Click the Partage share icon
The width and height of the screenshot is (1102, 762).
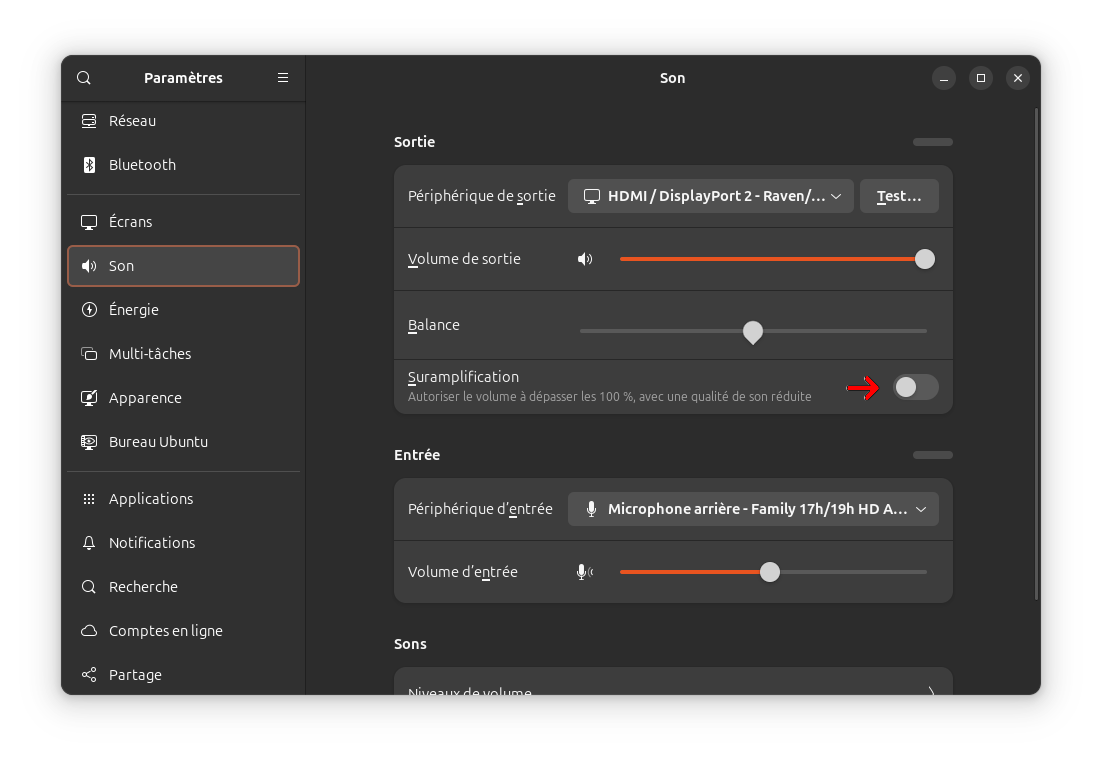89,675
